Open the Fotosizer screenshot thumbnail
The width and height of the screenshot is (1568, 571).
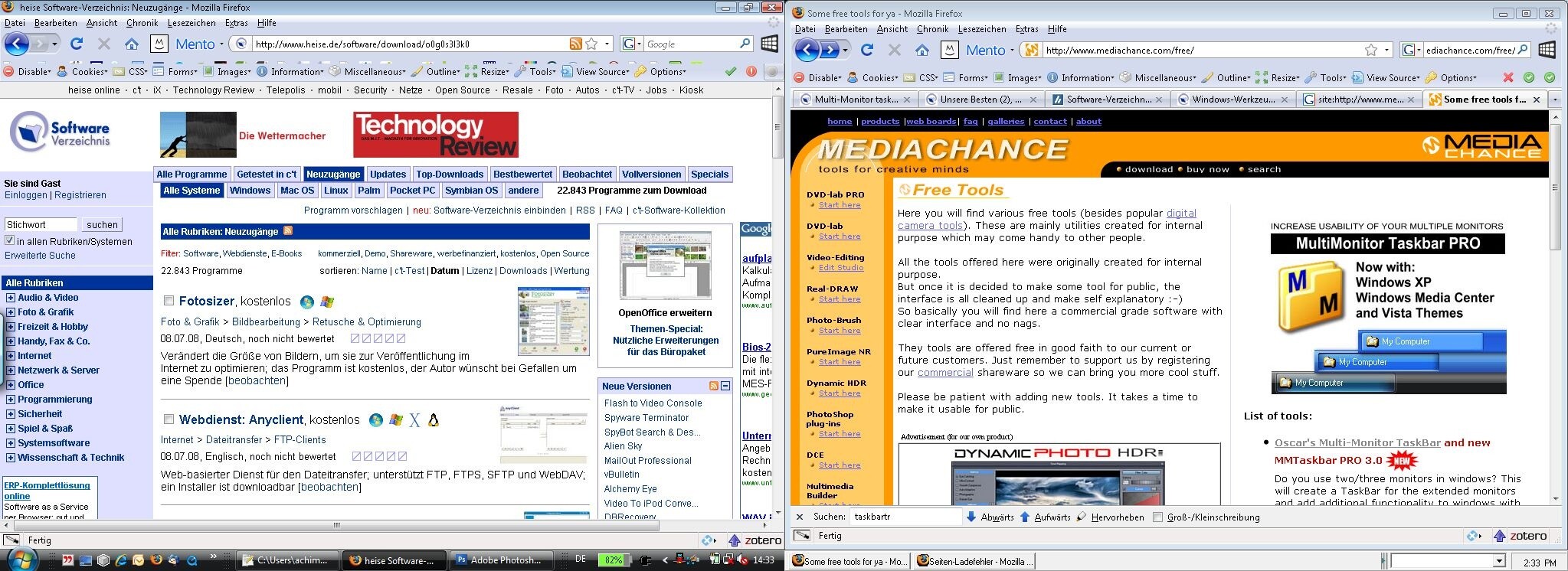tap(554, 321)
